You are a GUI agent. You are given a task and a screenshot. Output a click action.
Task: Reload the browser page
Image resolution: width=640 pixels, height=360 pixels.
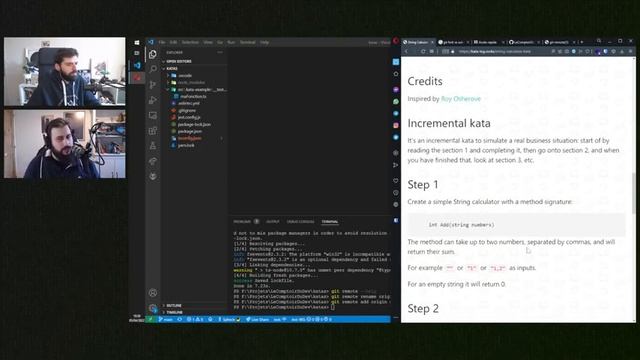tap(423, 51)
